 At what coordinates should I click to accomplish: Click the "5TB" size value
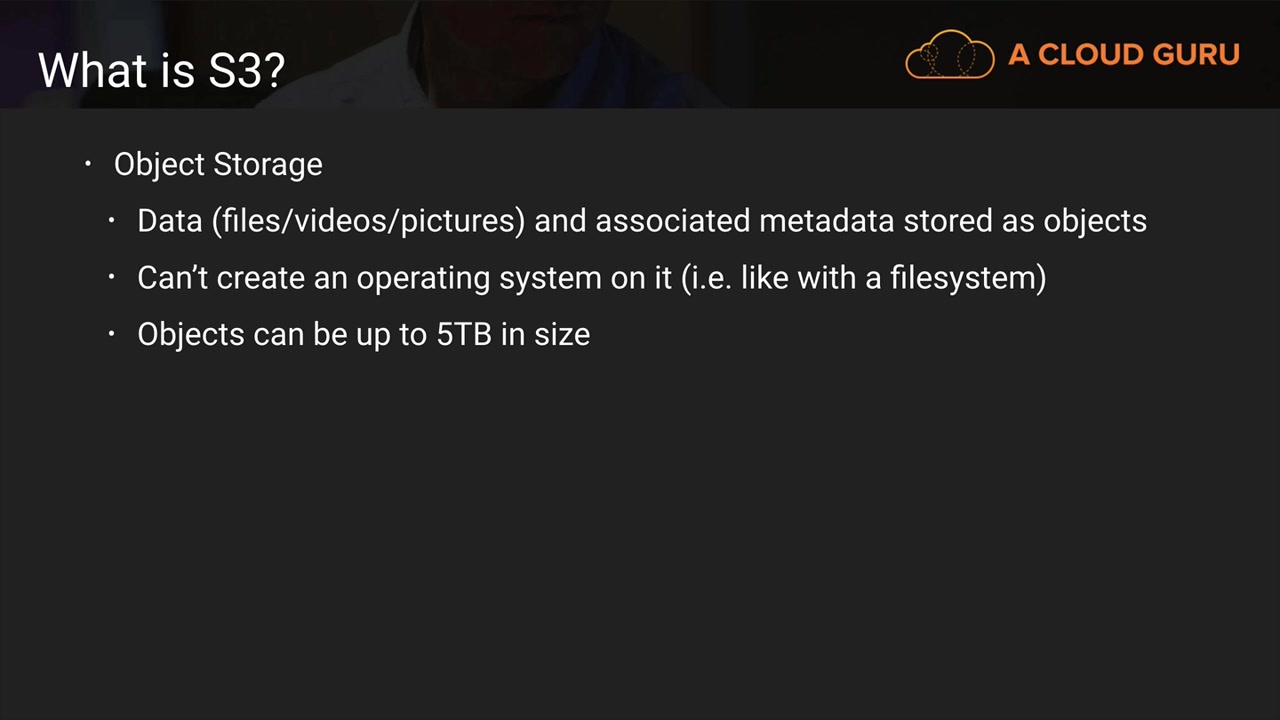pos(464,334)
